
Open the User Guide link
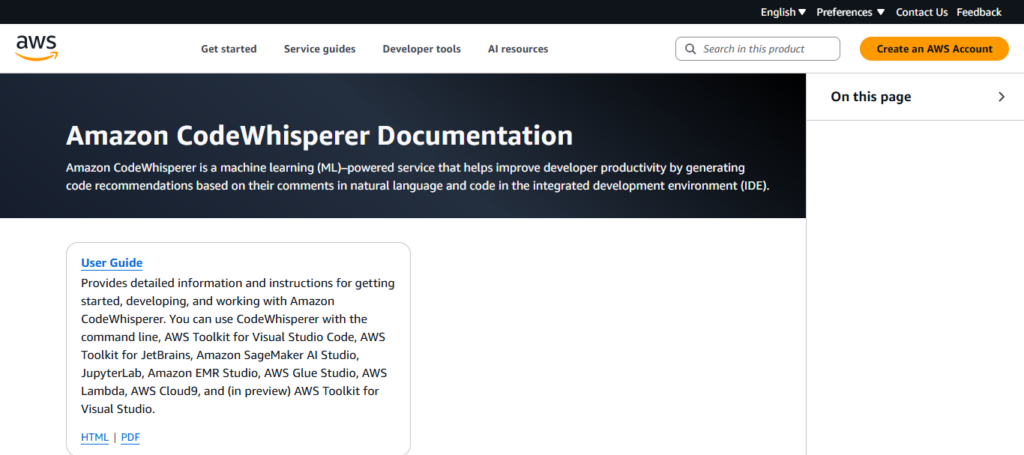pyautogui.click(x=112, y=262)
